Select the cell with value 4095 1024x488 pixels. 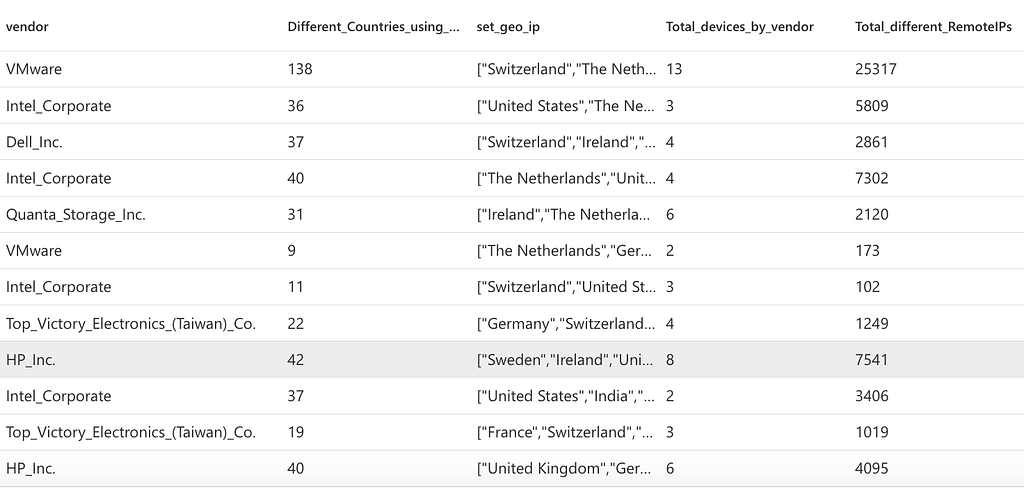tap(872, 468)
